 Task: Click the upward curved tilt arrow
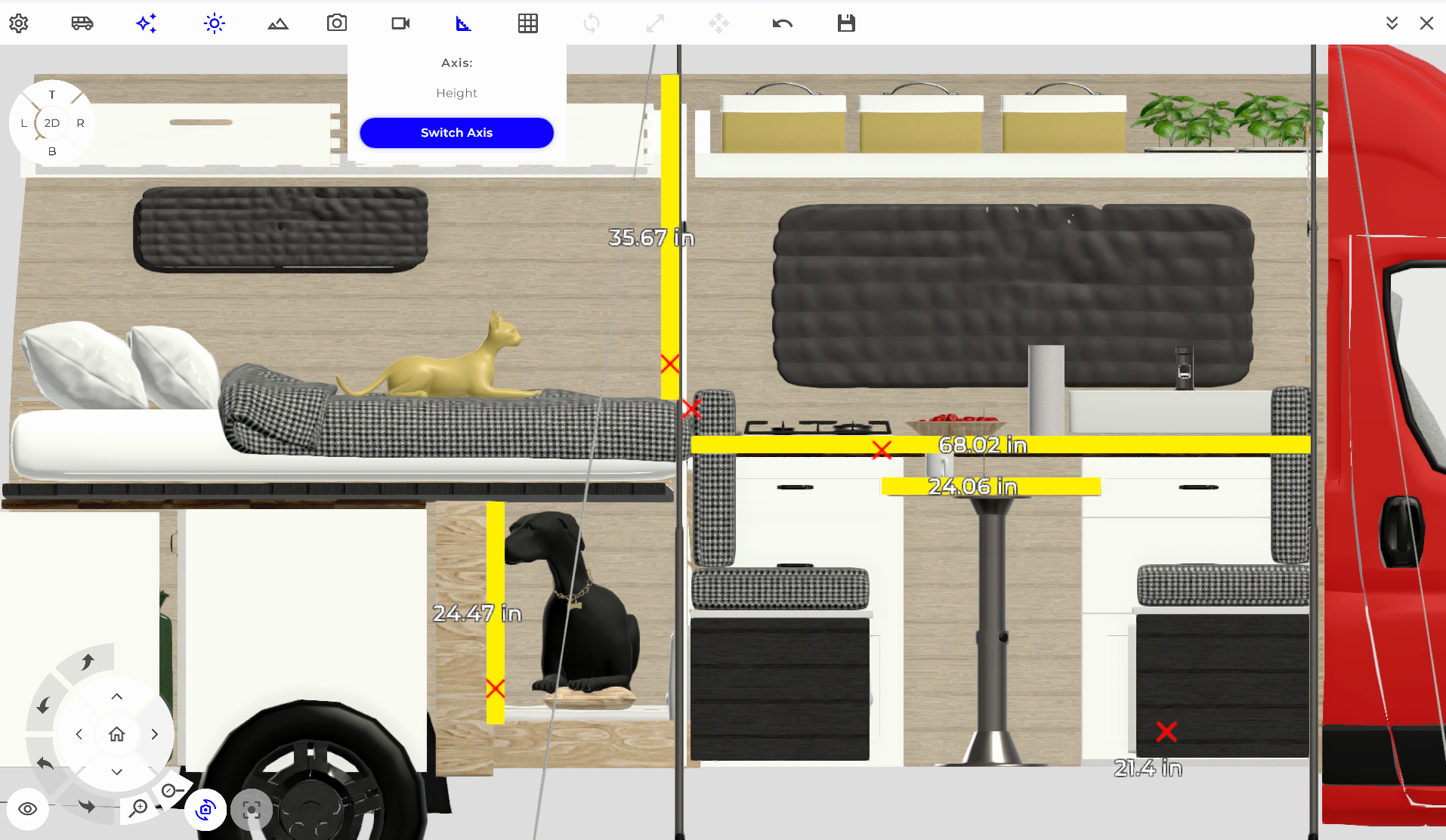[88, 662]
